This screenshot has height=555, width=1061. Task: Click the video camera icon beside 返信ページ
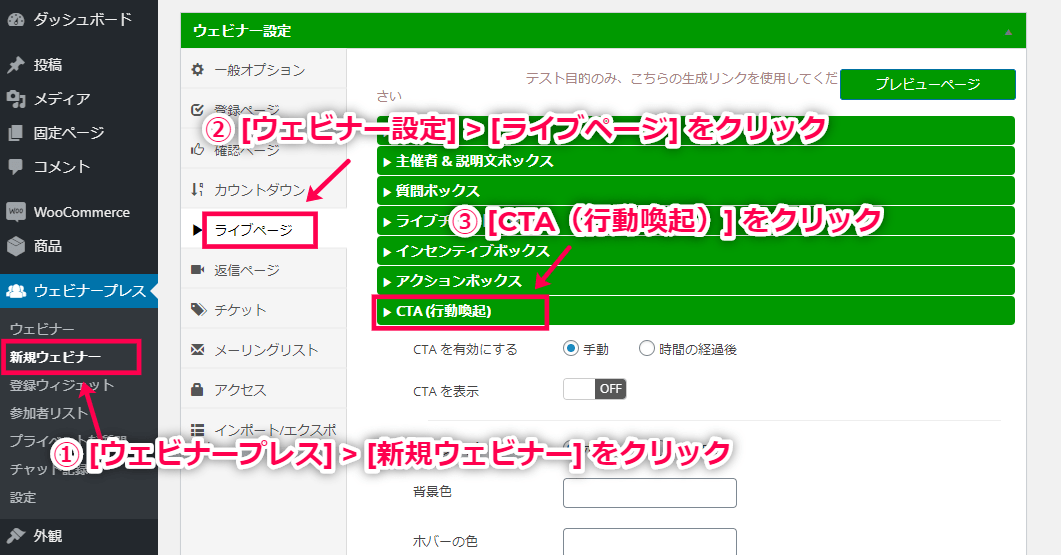pos(198,269)
